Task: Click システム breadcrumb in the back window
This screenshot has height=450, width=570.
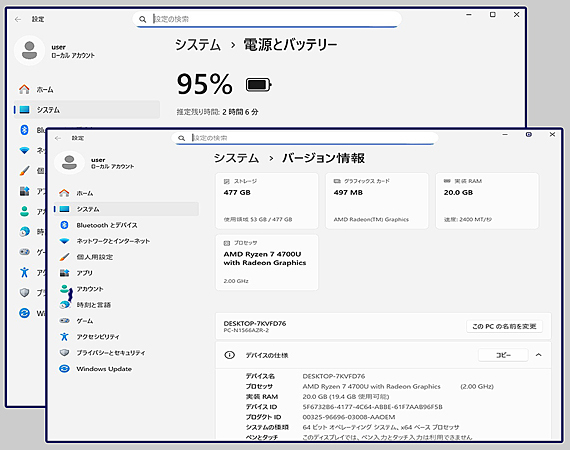Action: [198, 45]
